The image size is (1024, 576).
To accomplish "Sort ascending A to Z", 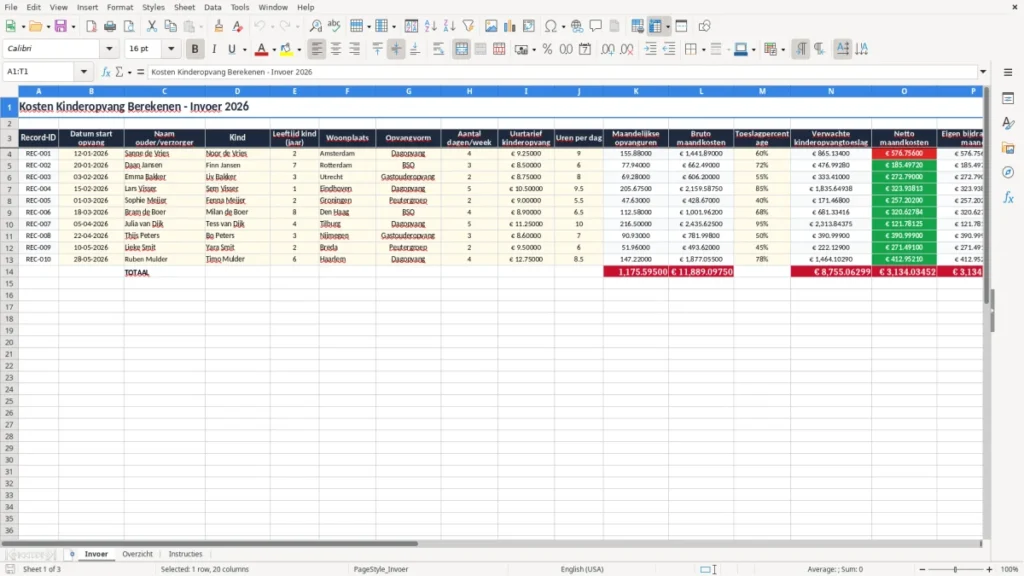I will pyautogui.click(x=430, y=26).
